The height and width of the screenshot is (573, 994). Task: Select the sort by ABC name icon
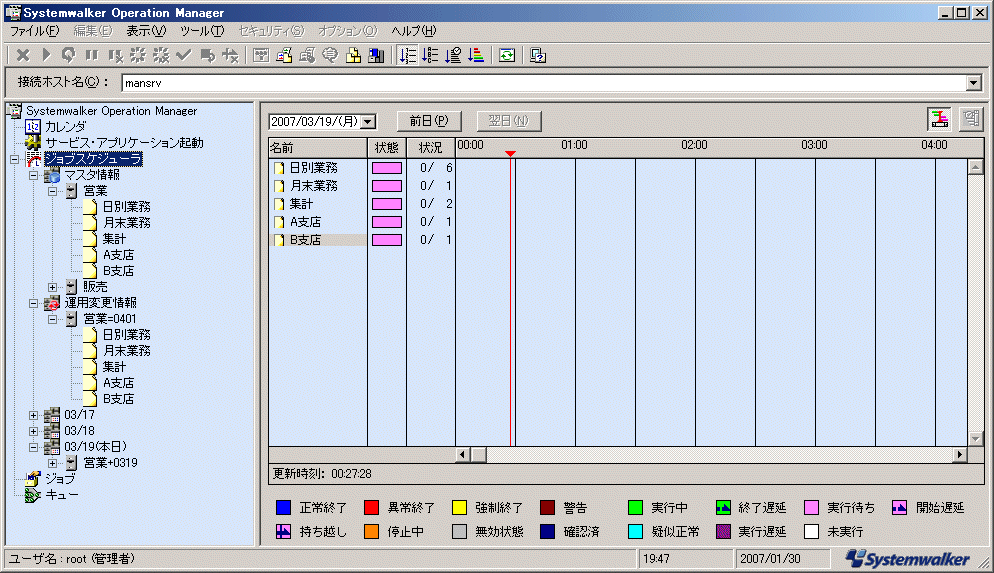point(430,56)
